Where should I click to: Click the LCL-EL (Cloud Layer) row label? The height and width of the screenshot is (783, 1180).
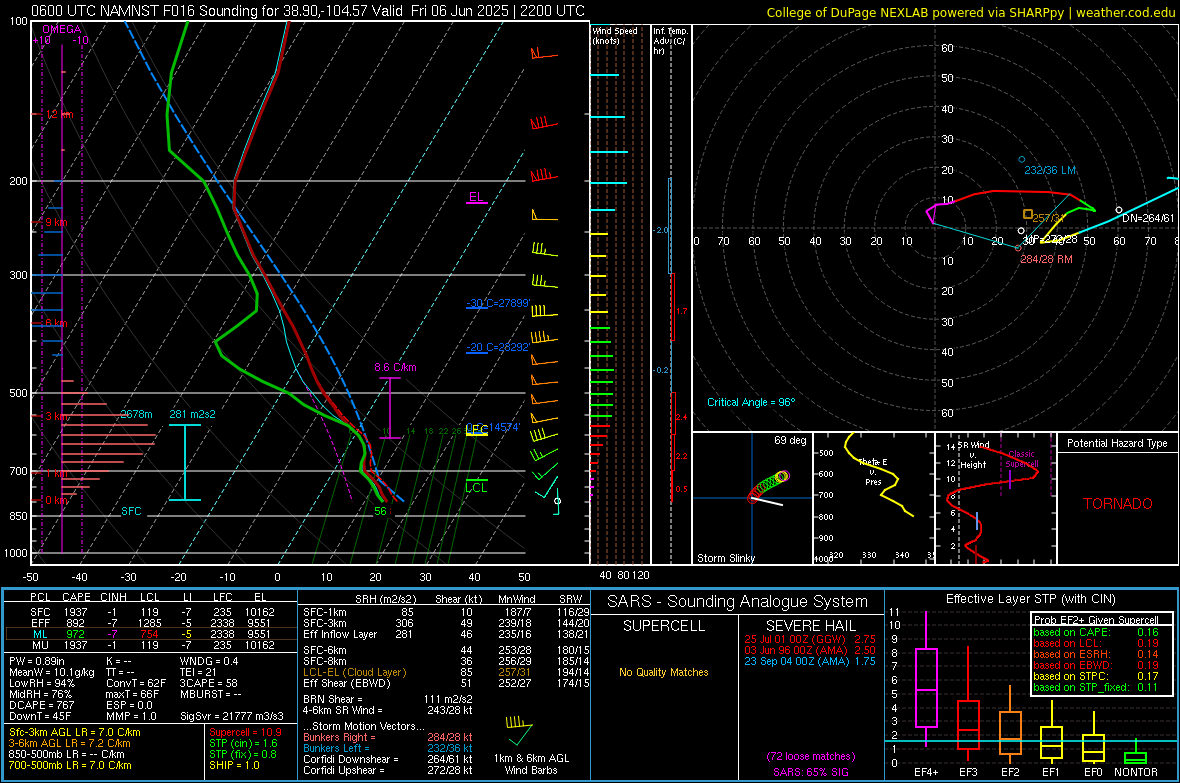pyautogui.click(x=354, y=672)
